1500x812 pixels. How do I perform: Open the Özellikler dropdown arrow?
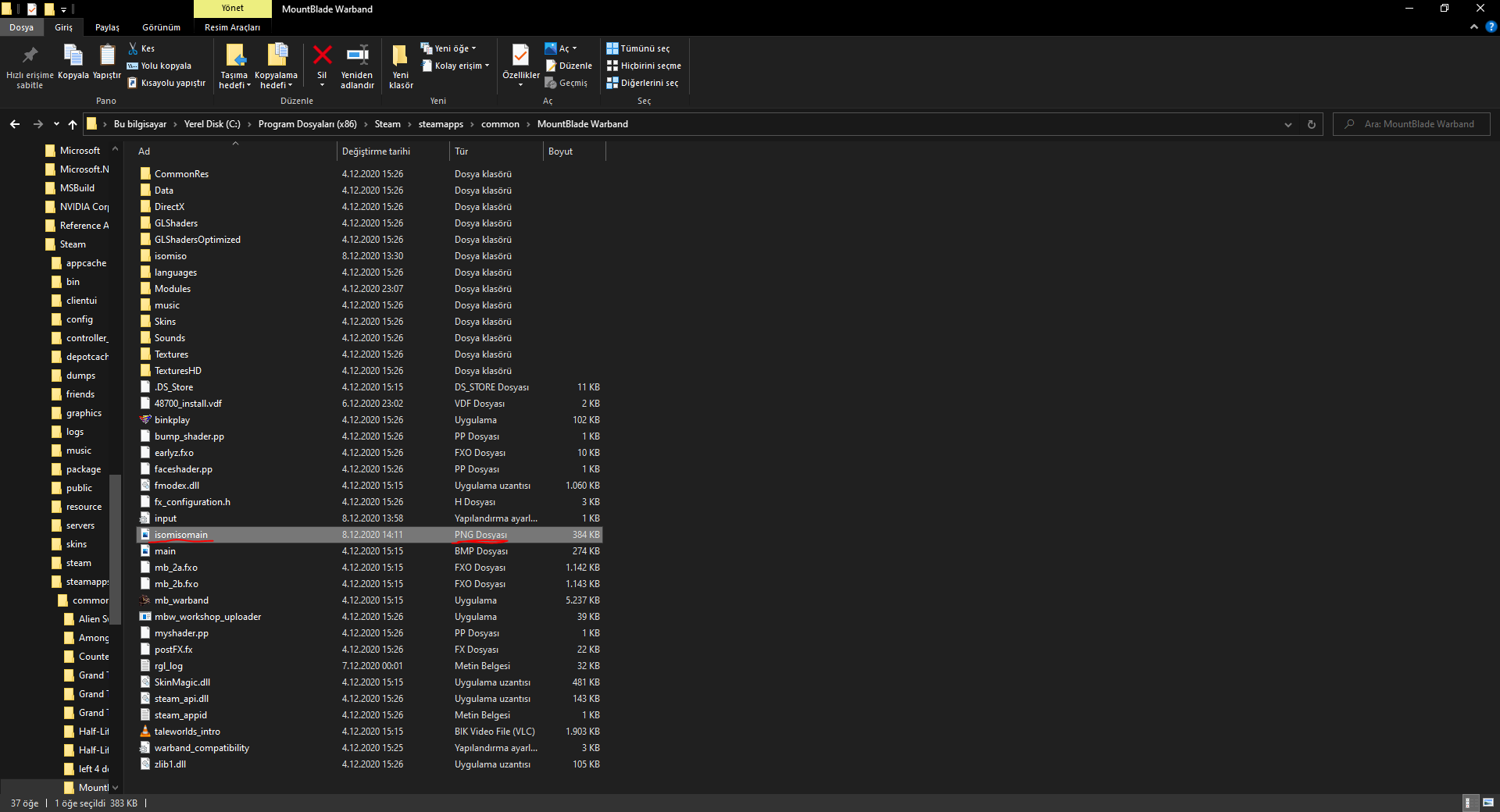pos(520,85)
